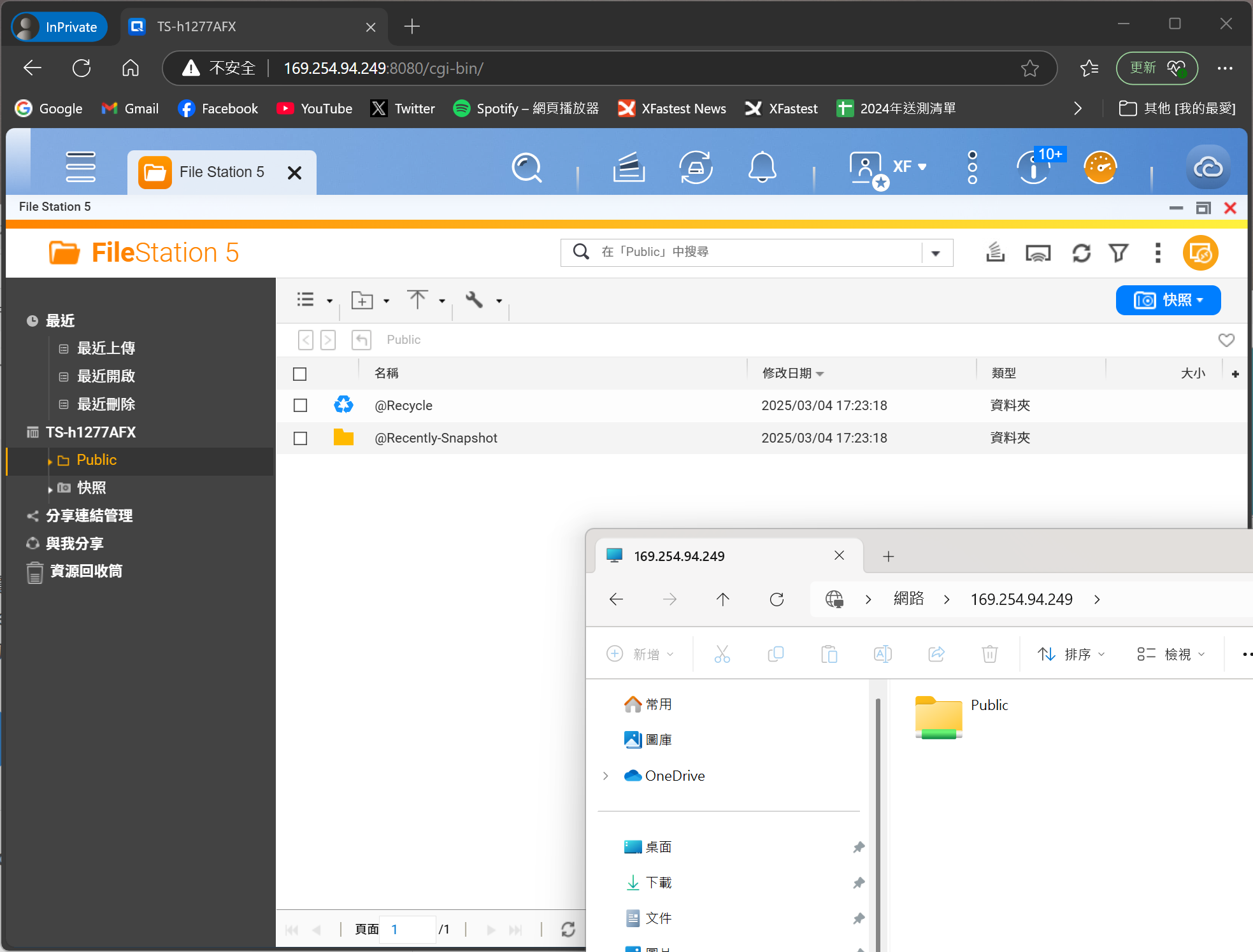The image size is (1253, 952).
Task: Expand the tools wrench dropdown arrow
Action: coord(499,301)
